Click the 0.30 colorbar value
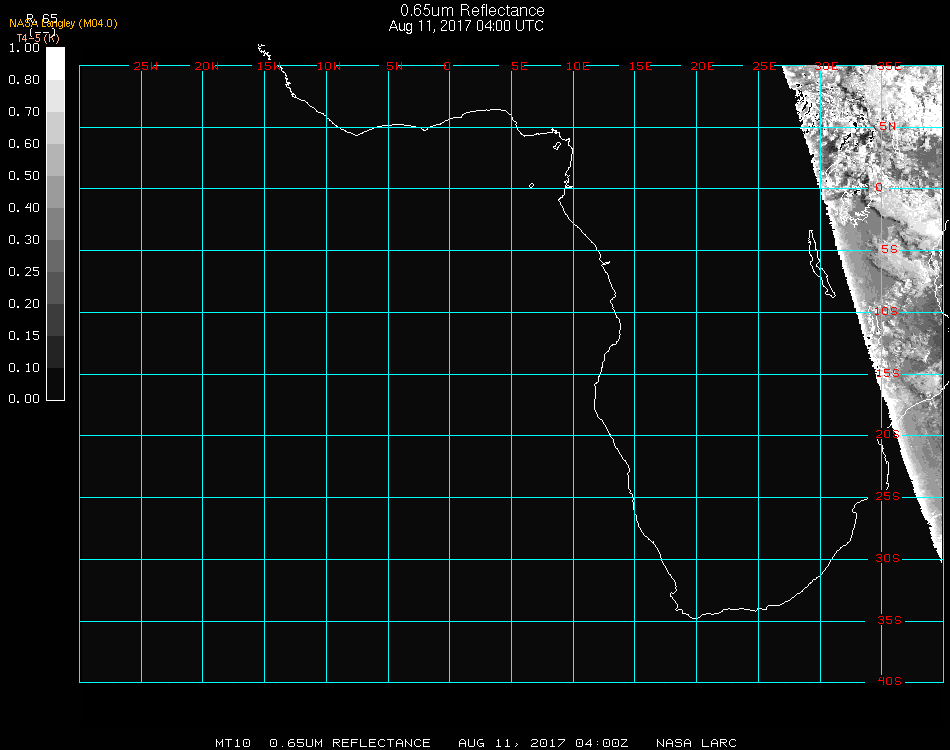Screen dimensions: 950x750 [24, 240]
